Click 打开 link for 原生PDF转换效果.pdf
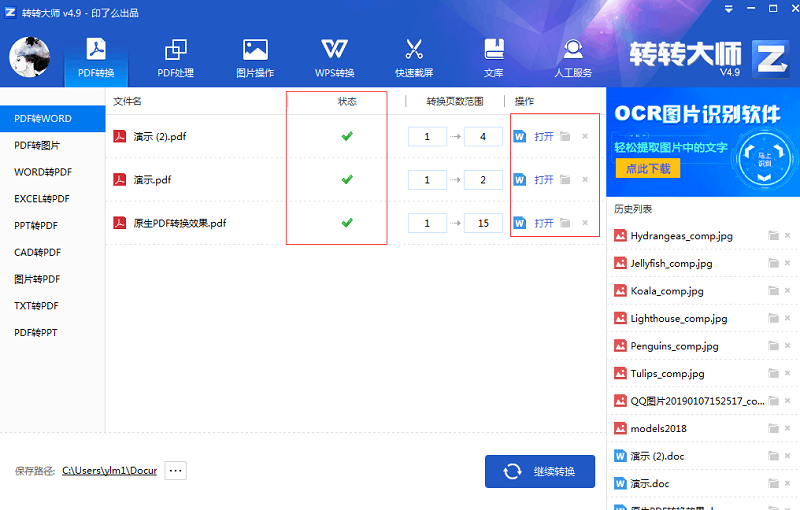This screenshot has width=800, height=510. [544, 223]
